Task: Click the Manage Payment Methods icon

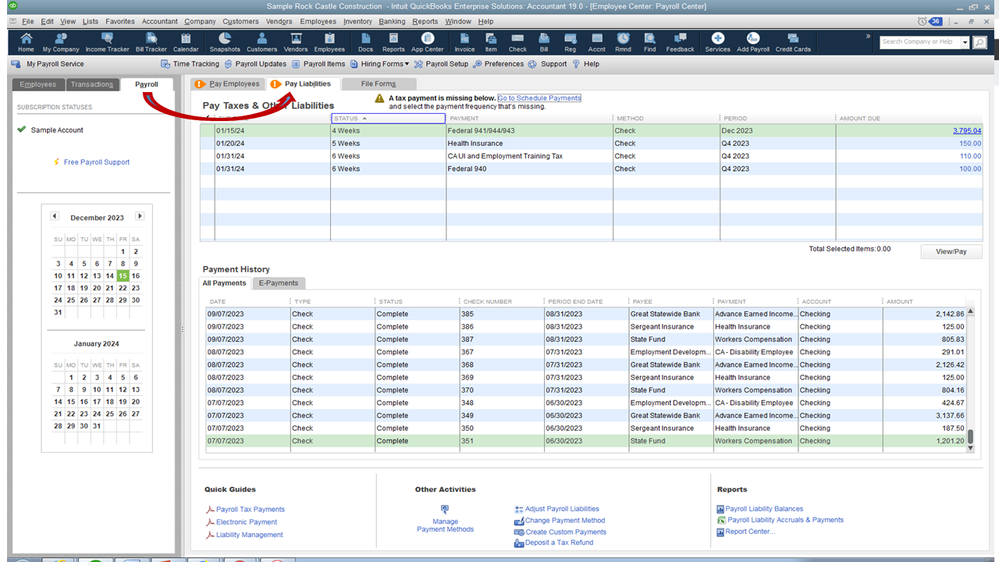Action: coord(445,510)
